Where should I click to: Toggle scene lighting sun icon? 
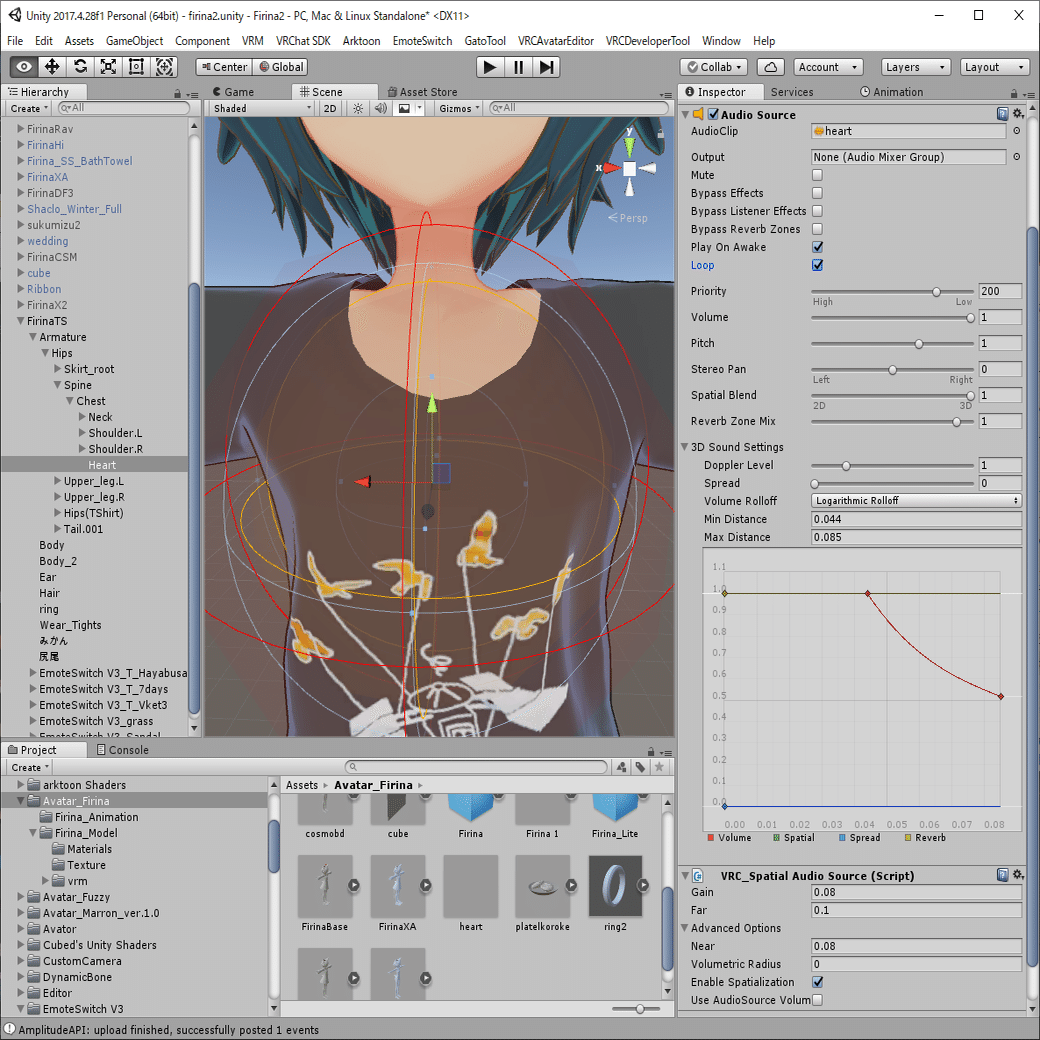(358, 108)
